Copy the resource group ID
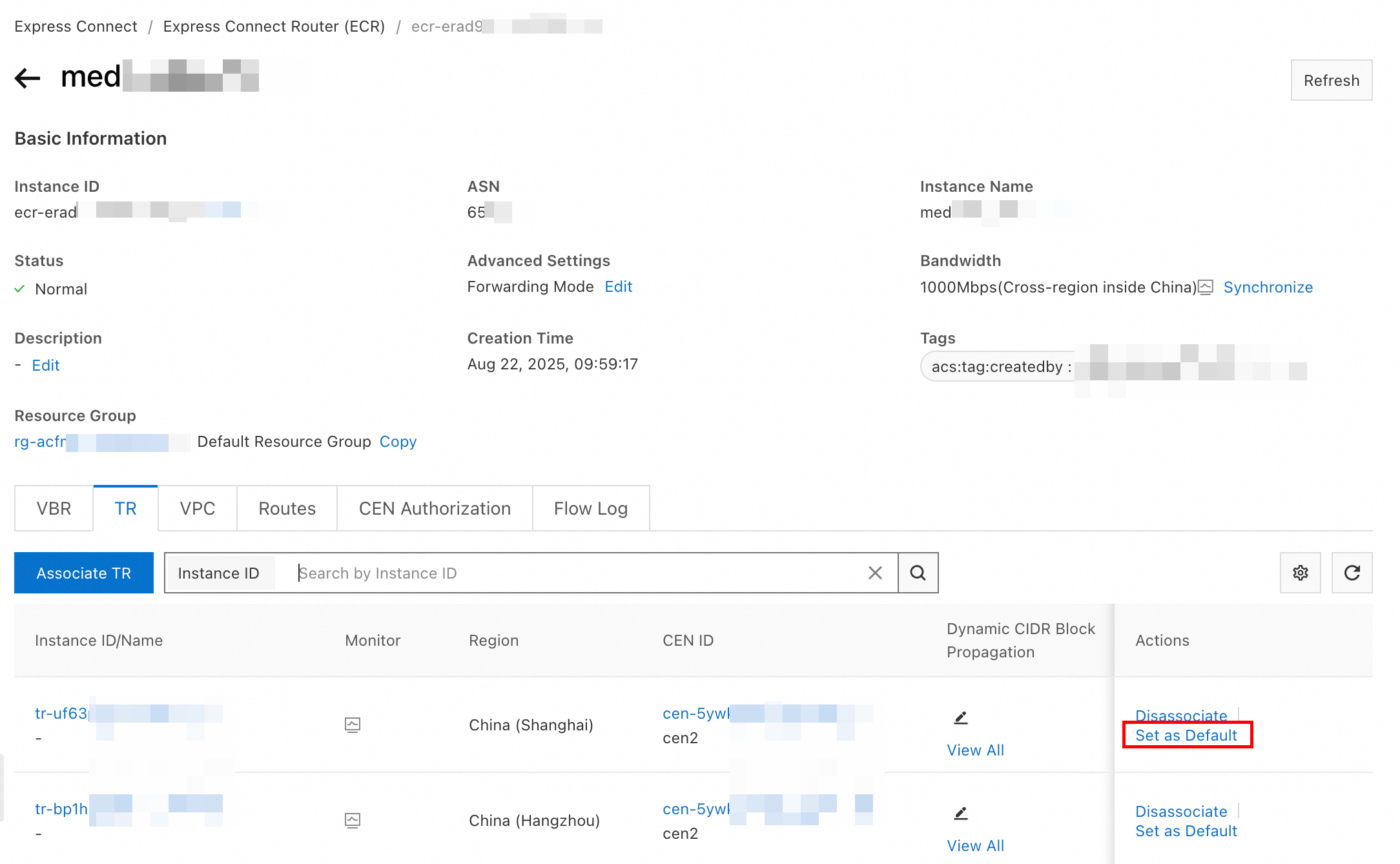The image size is (1400, 864). tap(398, 442)
